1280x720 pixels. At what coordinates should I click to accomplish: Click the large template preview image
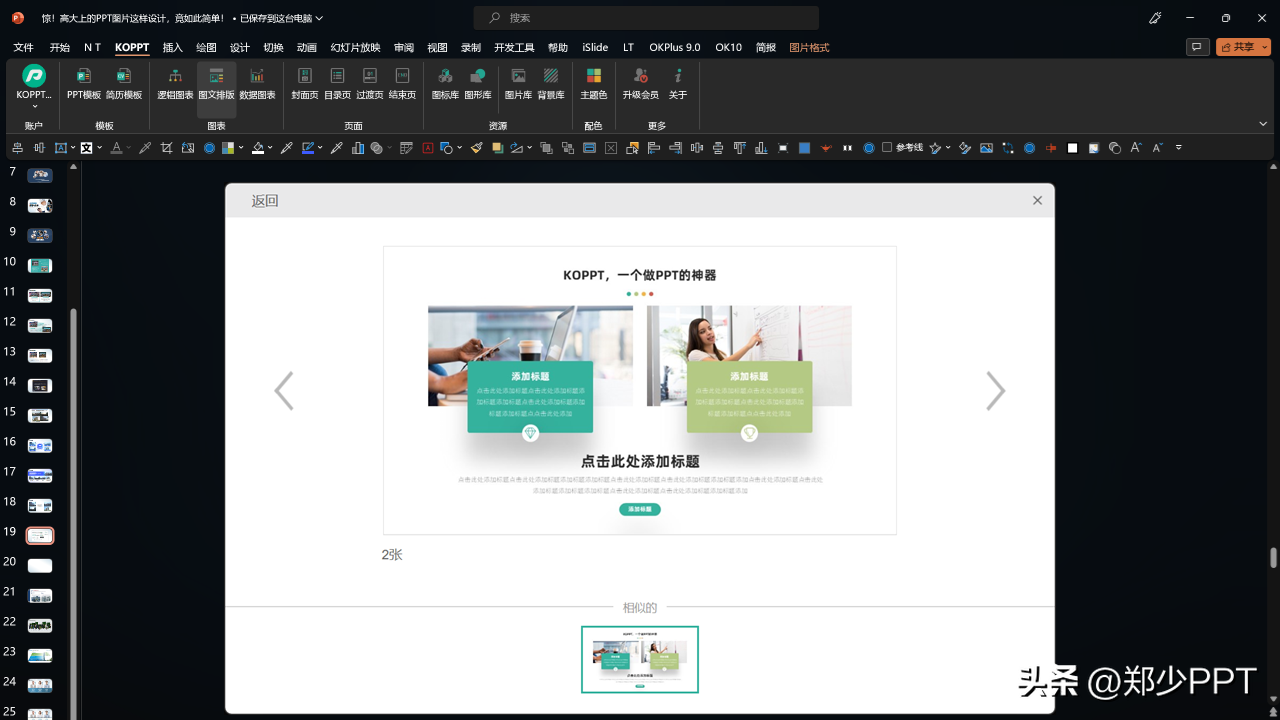tap(640, 390)
